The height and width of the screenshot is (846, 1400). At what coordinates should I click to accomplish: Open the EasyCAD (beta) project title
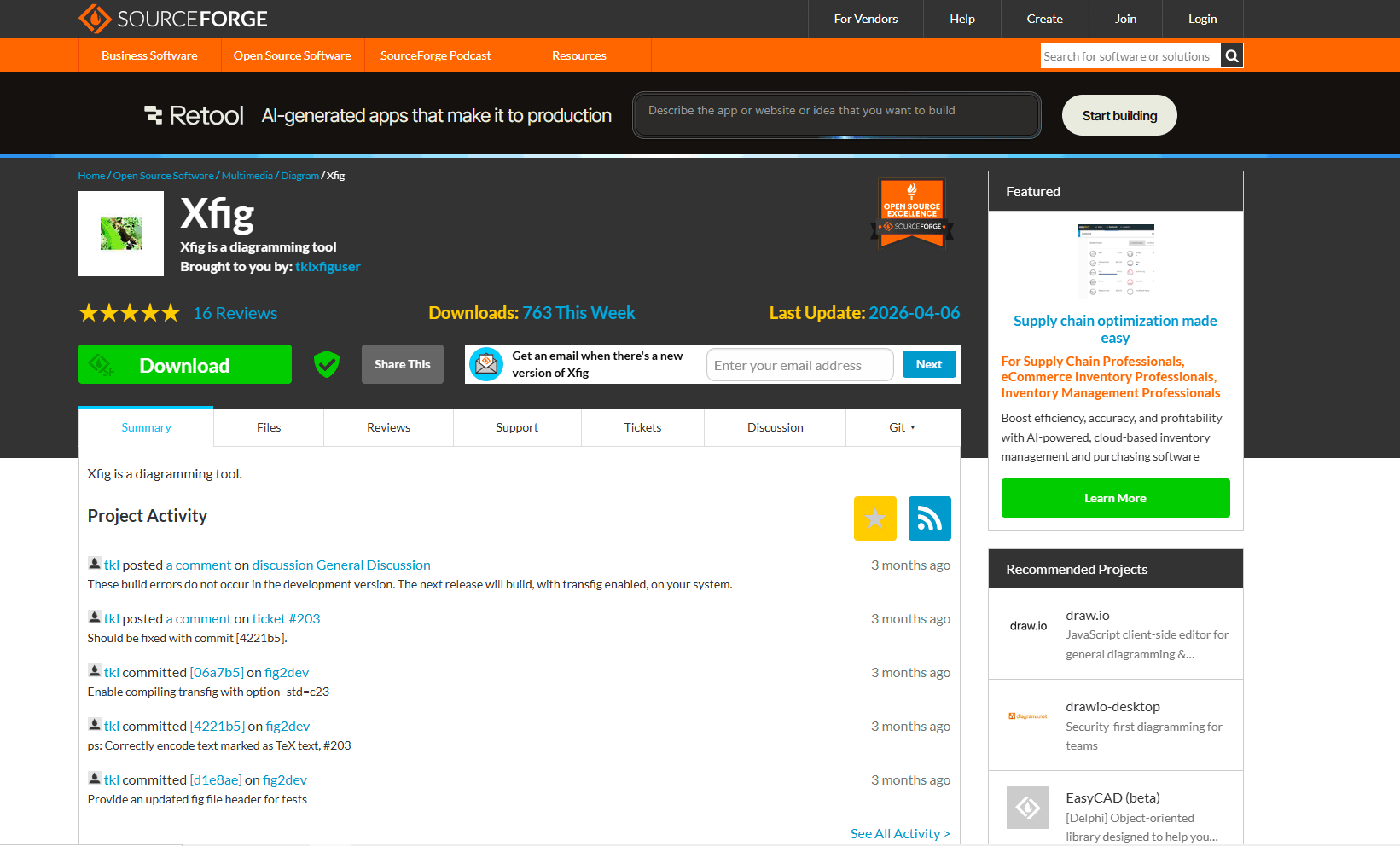(1112, 797)
